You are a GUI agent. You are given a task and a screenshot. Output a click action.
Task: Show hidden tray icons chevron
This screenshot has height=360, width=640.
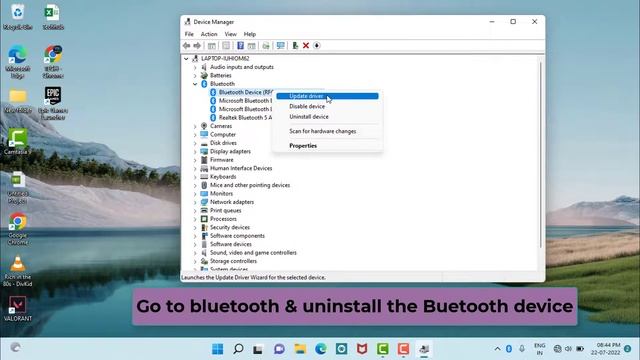pos(497,349)
